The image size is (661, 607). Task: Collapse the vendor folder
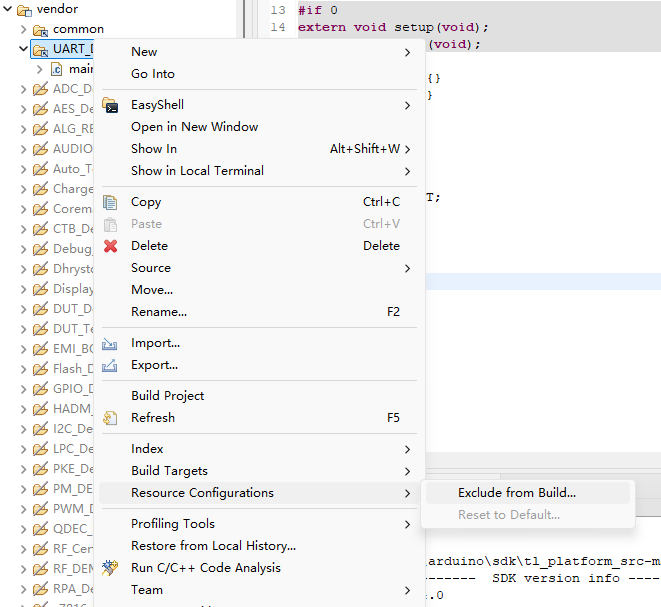8,9
